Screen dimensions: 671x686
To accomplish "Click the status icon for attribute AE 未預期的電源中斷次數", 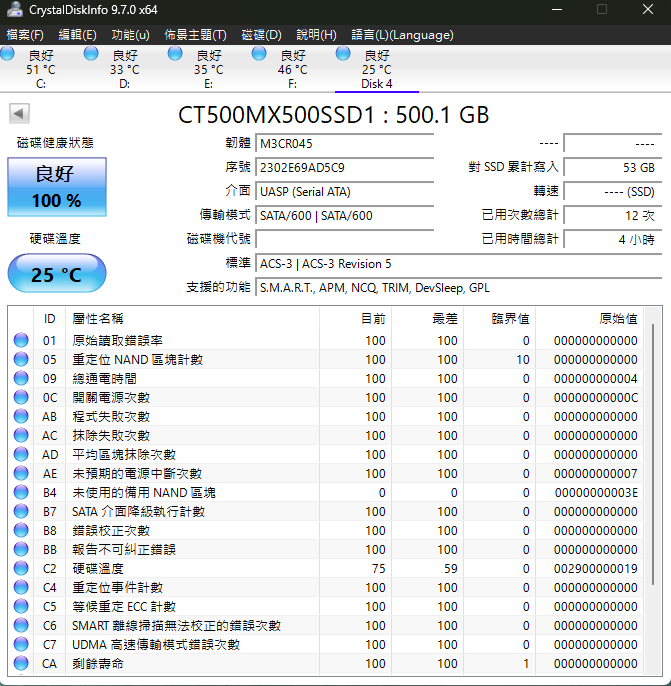I will [x=21, y=473].
